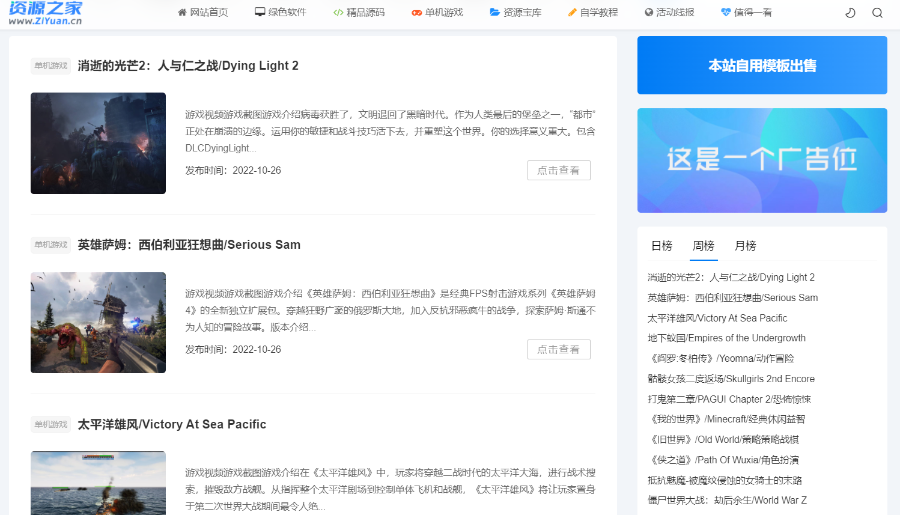
Task: Click the 单机游戏 tag on the Dying Light 2 post
Action: 51,65
